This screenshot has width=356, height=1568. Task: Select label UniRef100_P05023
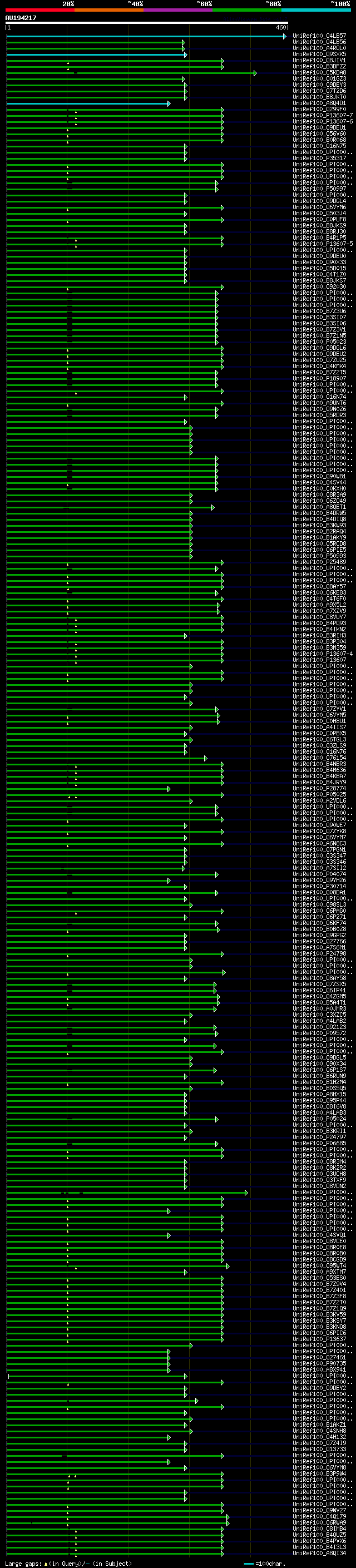click(319, 342)
